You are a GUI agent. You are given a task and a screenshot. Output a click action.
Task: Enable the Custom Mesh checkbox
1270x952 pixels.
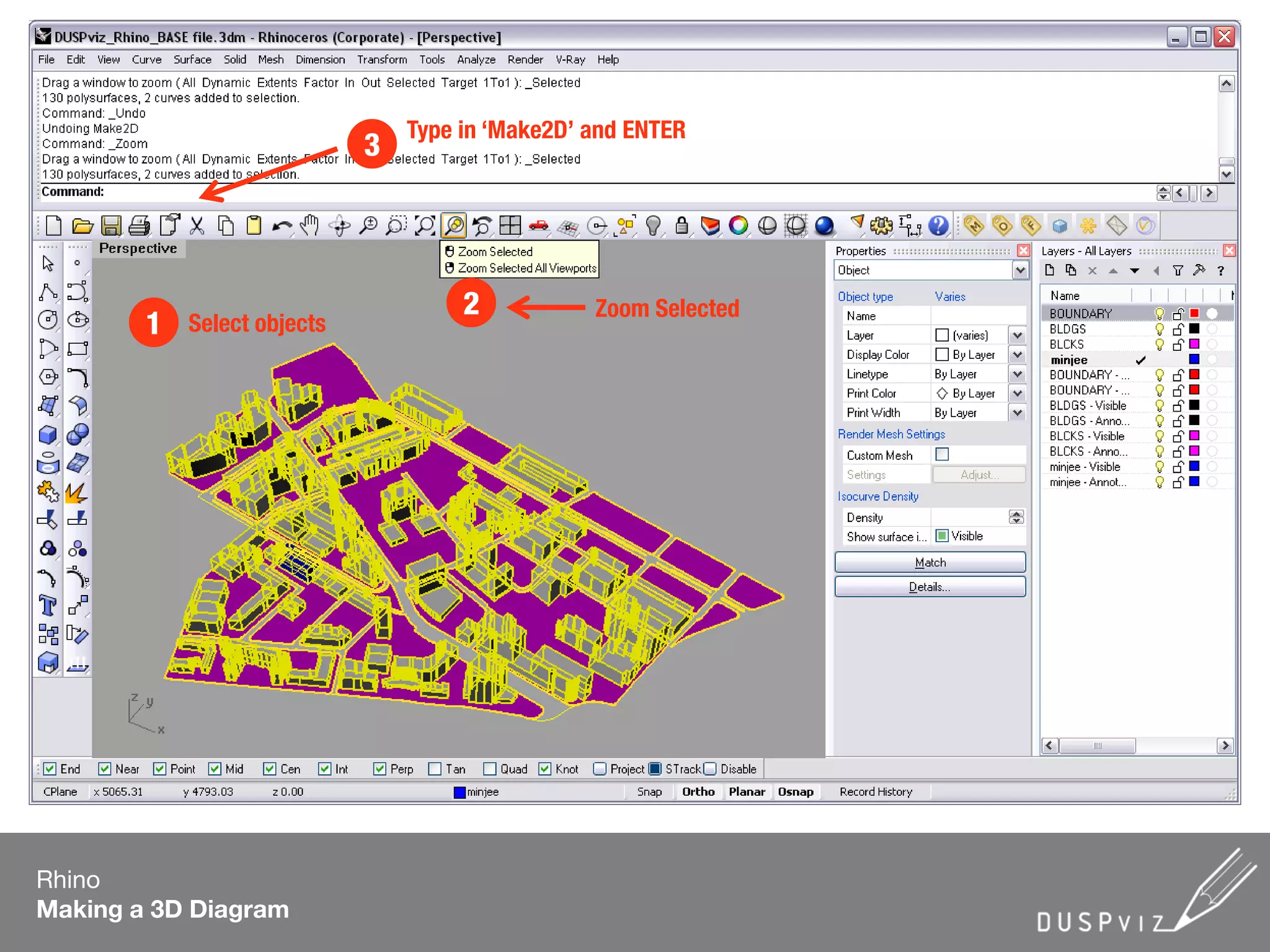pos(942,454)
